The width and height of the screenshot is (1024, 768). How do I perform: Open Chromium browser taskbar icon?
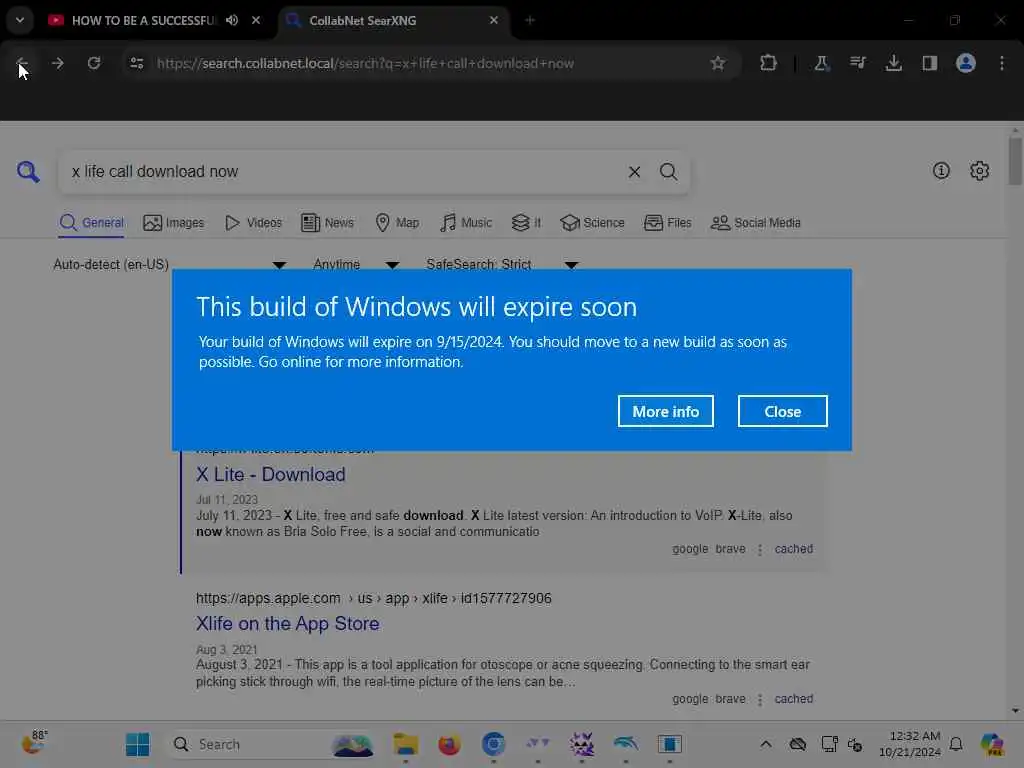494,744
